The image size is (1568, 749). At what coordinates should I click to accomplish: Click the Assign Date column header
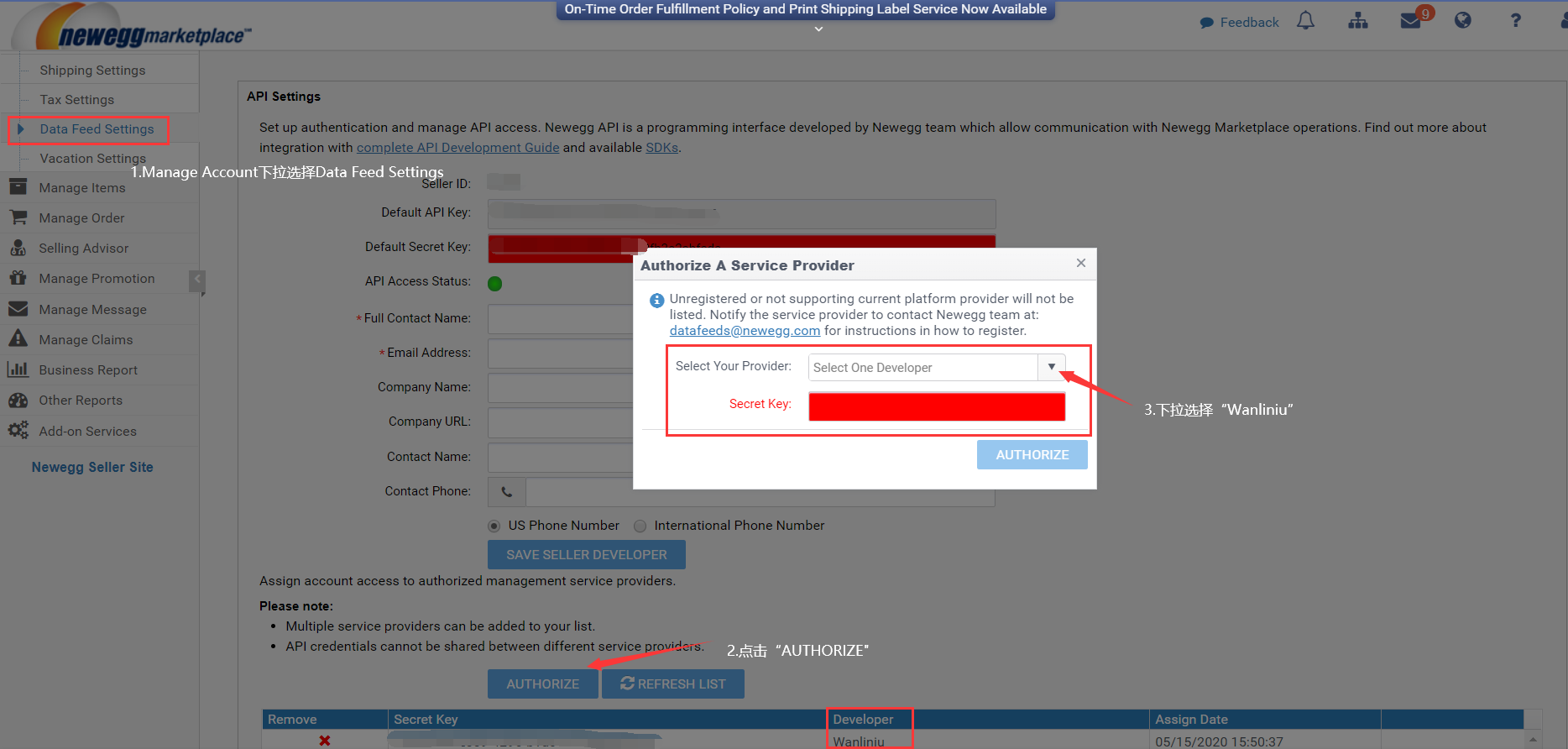click(1265, 720)
